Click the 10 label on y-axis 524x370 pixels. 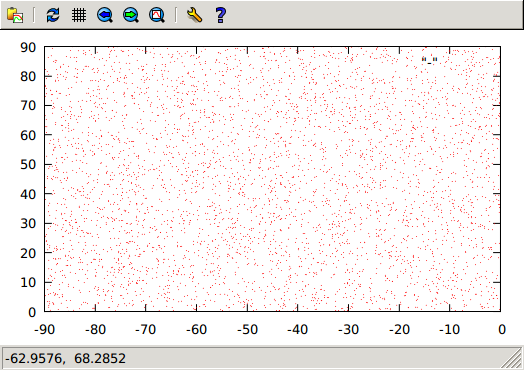[x=28, y=282]
